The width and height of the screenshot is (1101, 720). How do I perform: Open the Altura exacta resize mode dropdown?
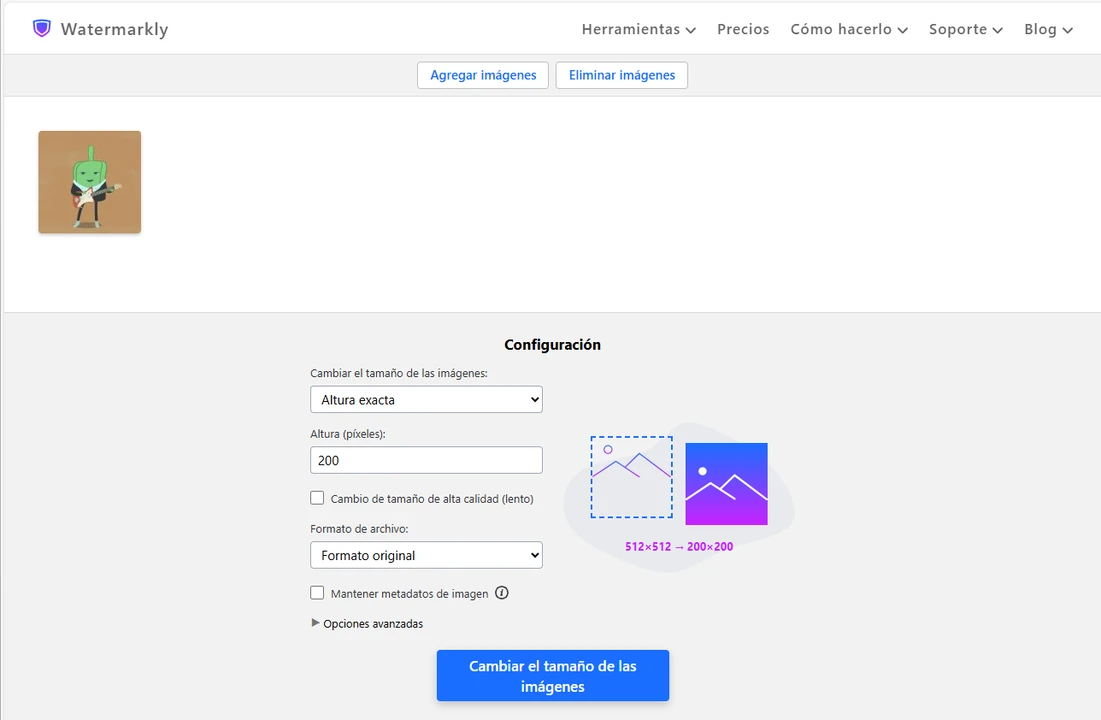[426, 400]
